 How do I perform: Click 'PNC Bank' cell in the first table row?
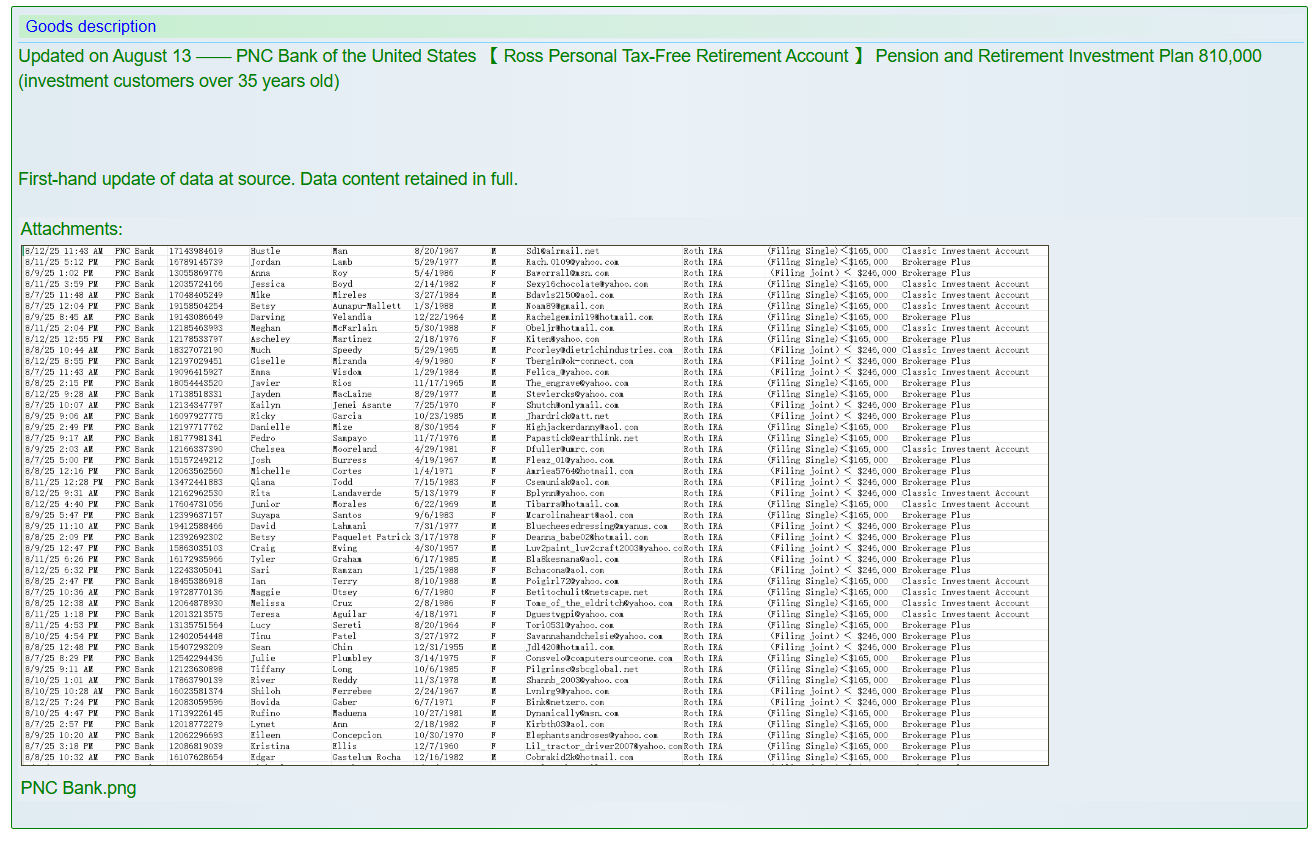pyautogui.click(x=135, y=251)
